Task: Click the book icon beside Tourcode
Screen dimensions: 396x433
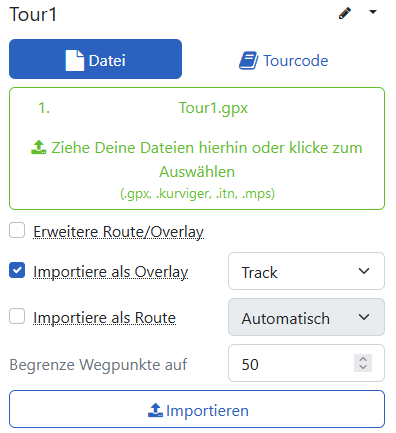Action: [x=248, y=60]
